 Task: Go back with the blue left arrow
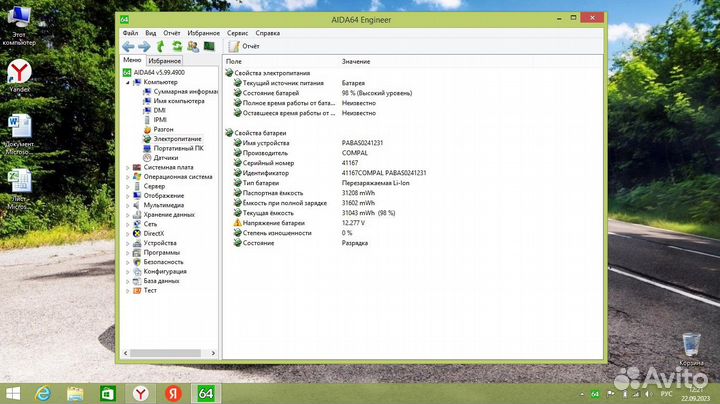point(128,46)
